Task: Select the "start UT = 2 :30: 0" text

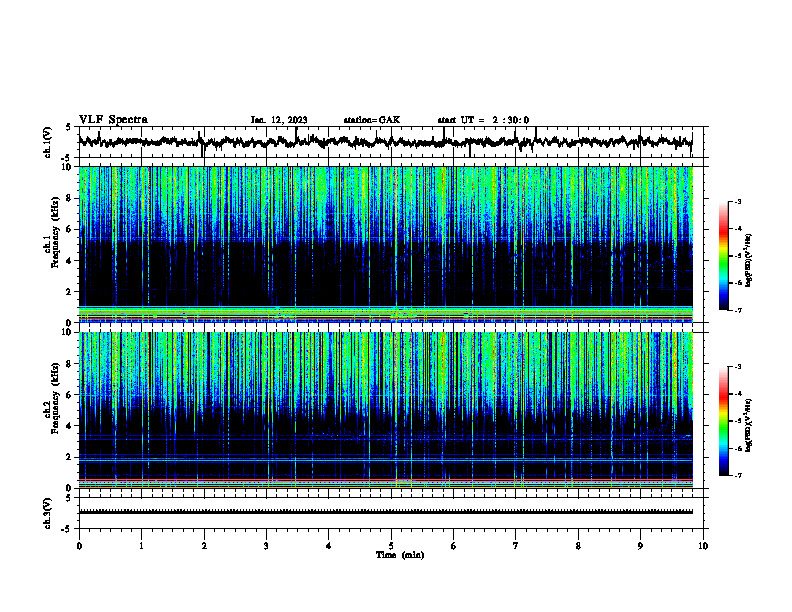Action: [x=483, y=120]
